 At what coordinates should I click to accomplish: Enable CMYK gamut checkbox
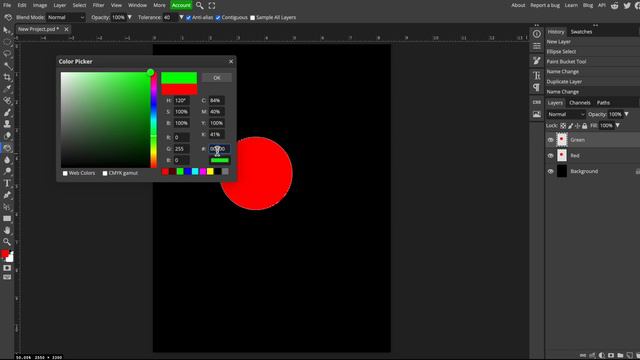105,173
